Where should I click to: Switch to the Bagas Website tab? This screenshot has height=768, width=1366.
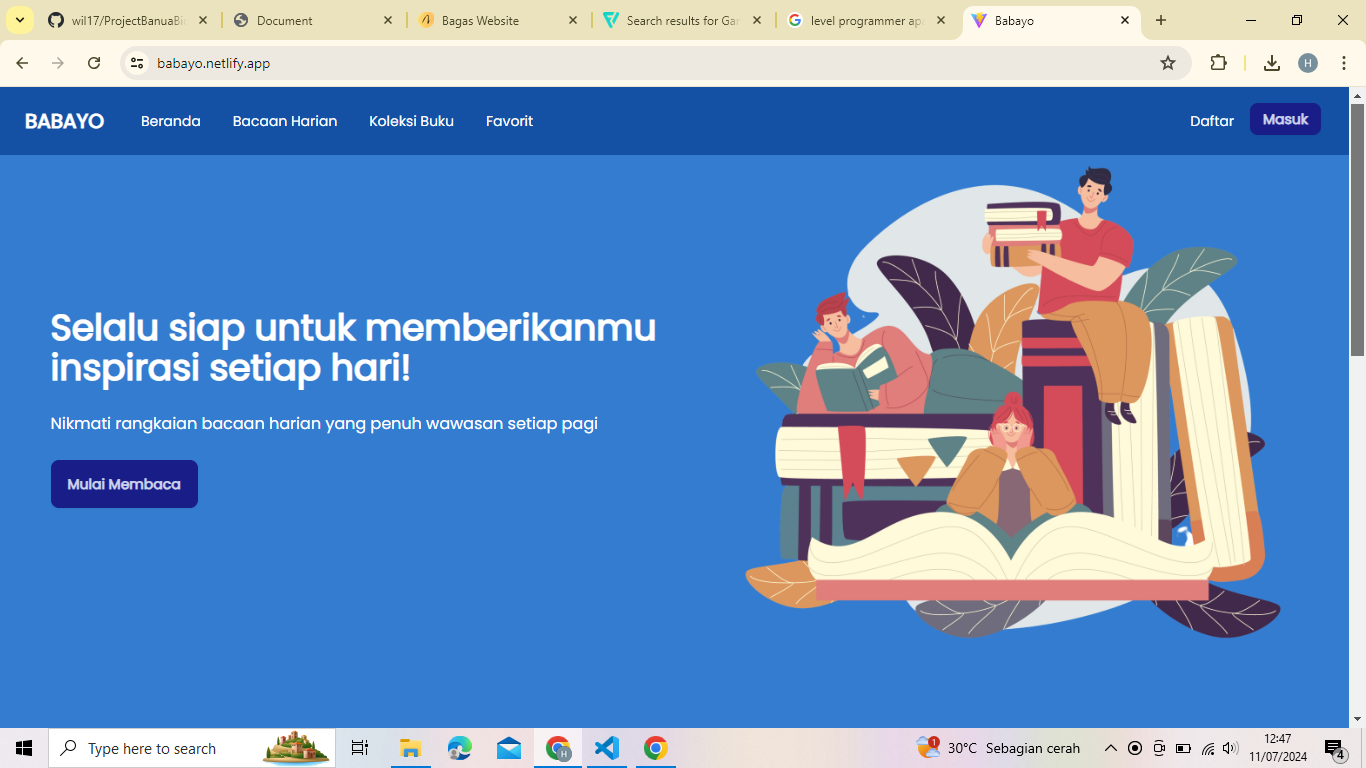pyautogui.click(x=478, y=20)
